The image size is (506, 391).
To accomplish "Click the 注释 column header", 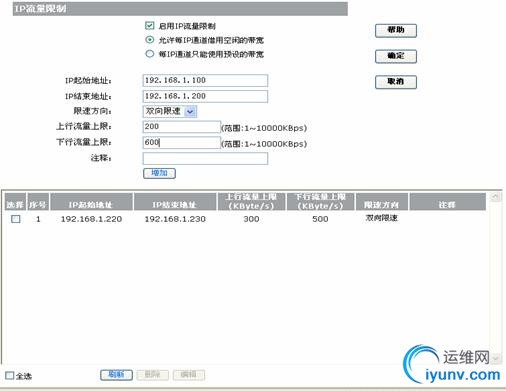I will (447, 202).
